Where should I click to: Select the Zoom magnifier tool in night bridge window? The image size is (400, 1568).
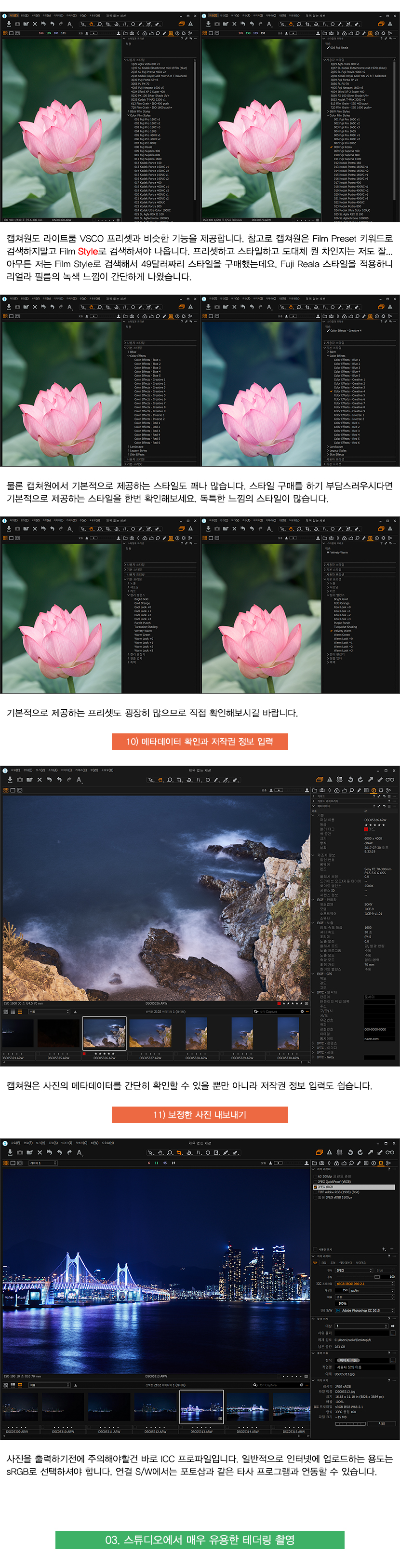169,1152
